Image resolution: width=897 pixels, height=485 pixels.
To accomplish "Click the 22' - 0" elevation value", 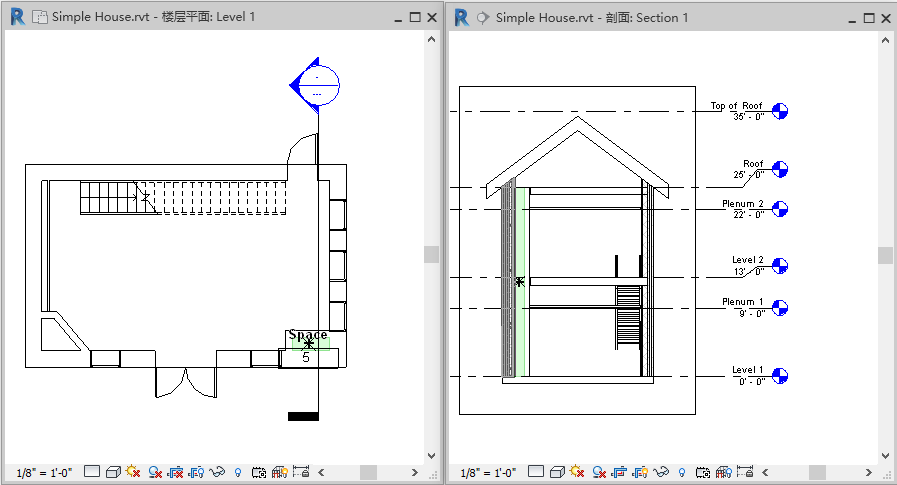I will pos(749,214).
